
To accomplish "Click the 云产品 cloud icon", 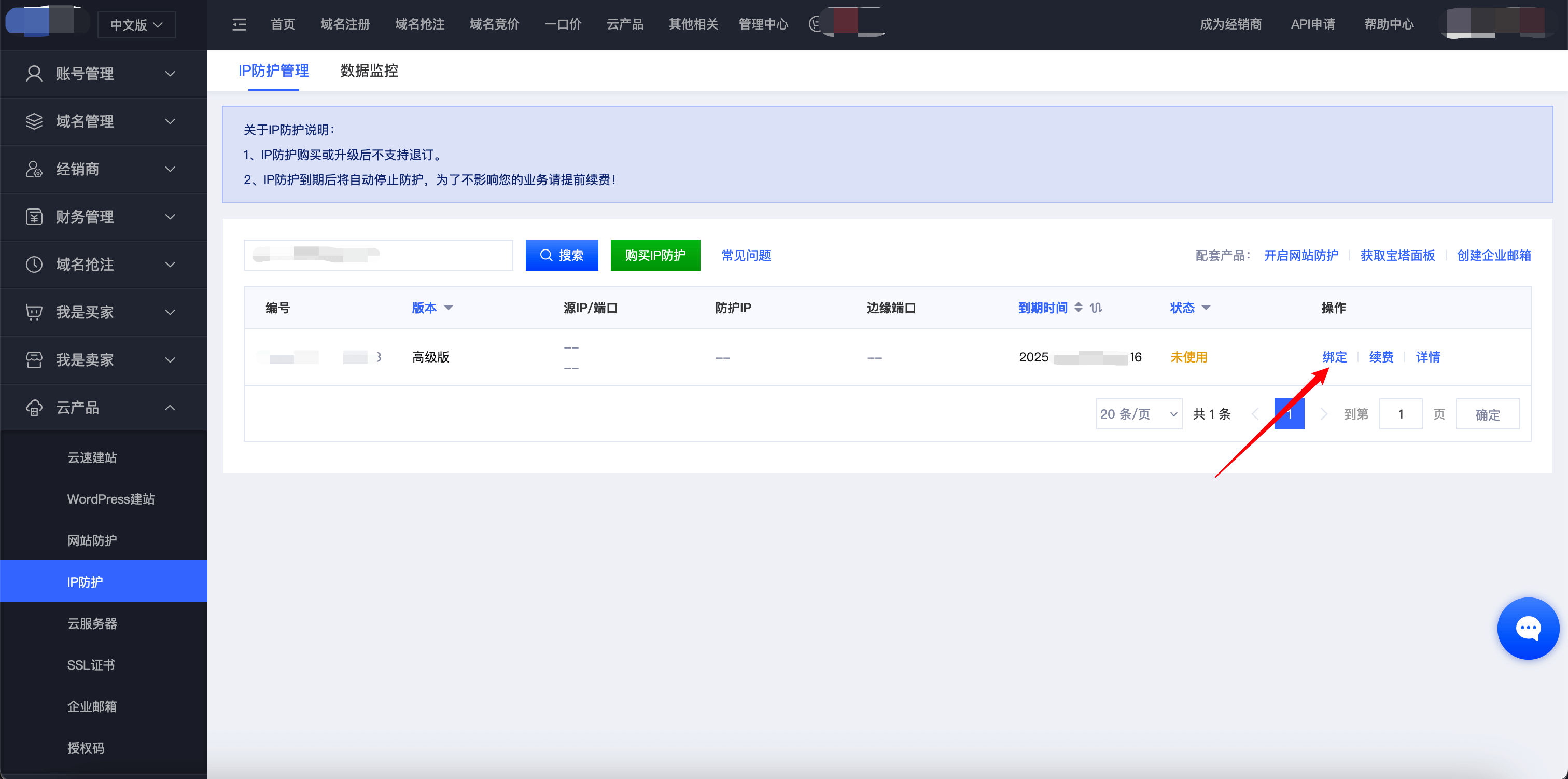I will (x=34, y=408).
